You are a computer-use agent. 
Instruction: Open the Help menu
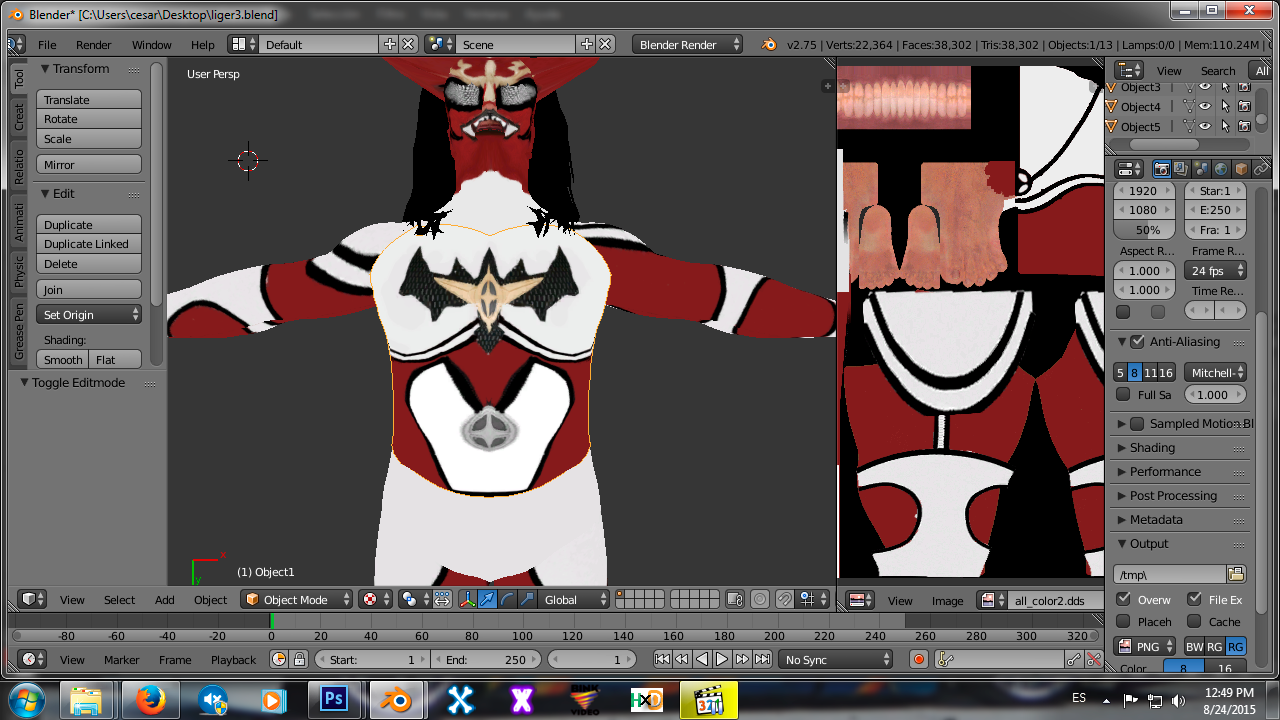203,44
